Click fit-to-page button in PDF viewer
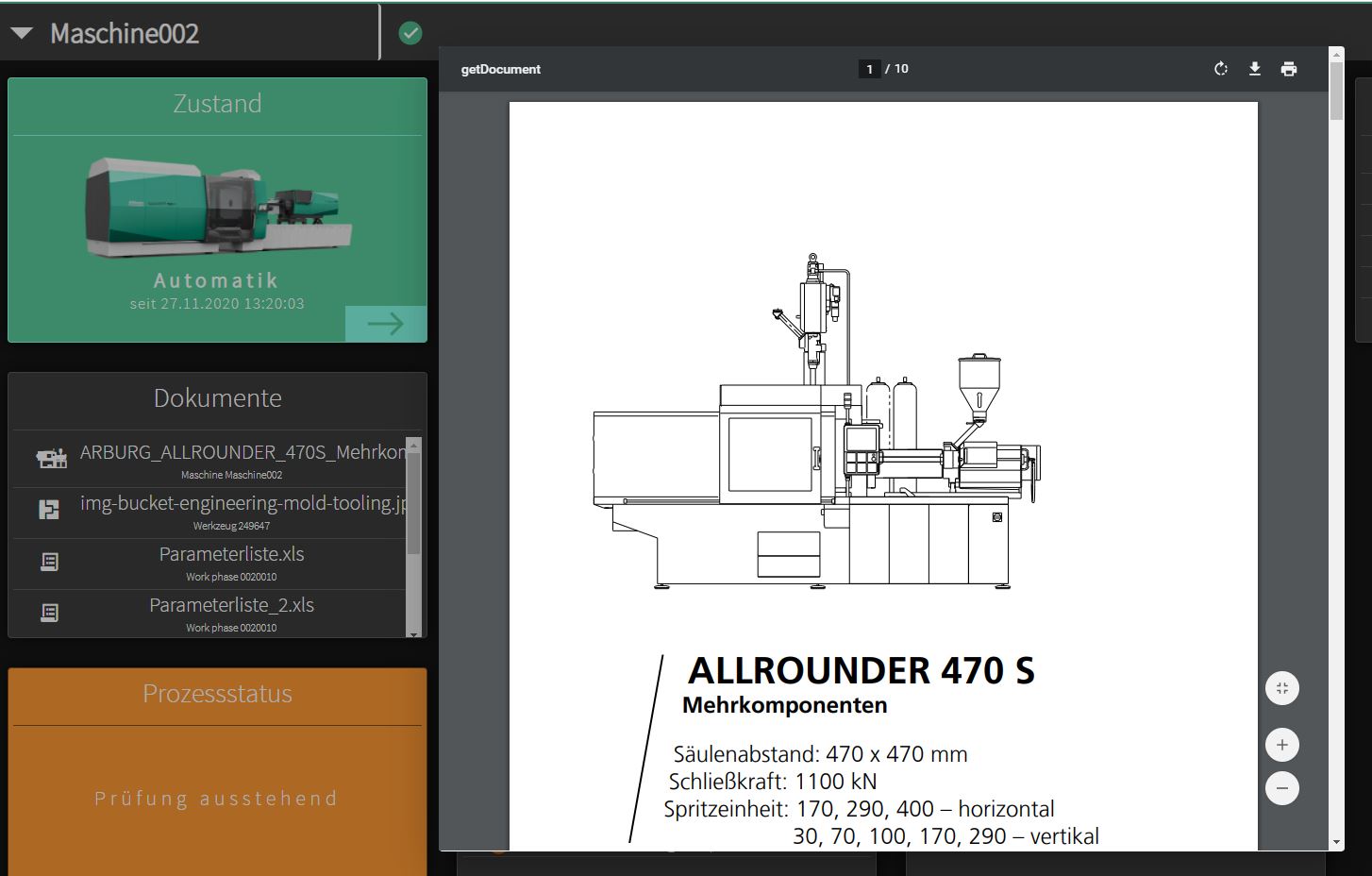 click(1282, 688)
